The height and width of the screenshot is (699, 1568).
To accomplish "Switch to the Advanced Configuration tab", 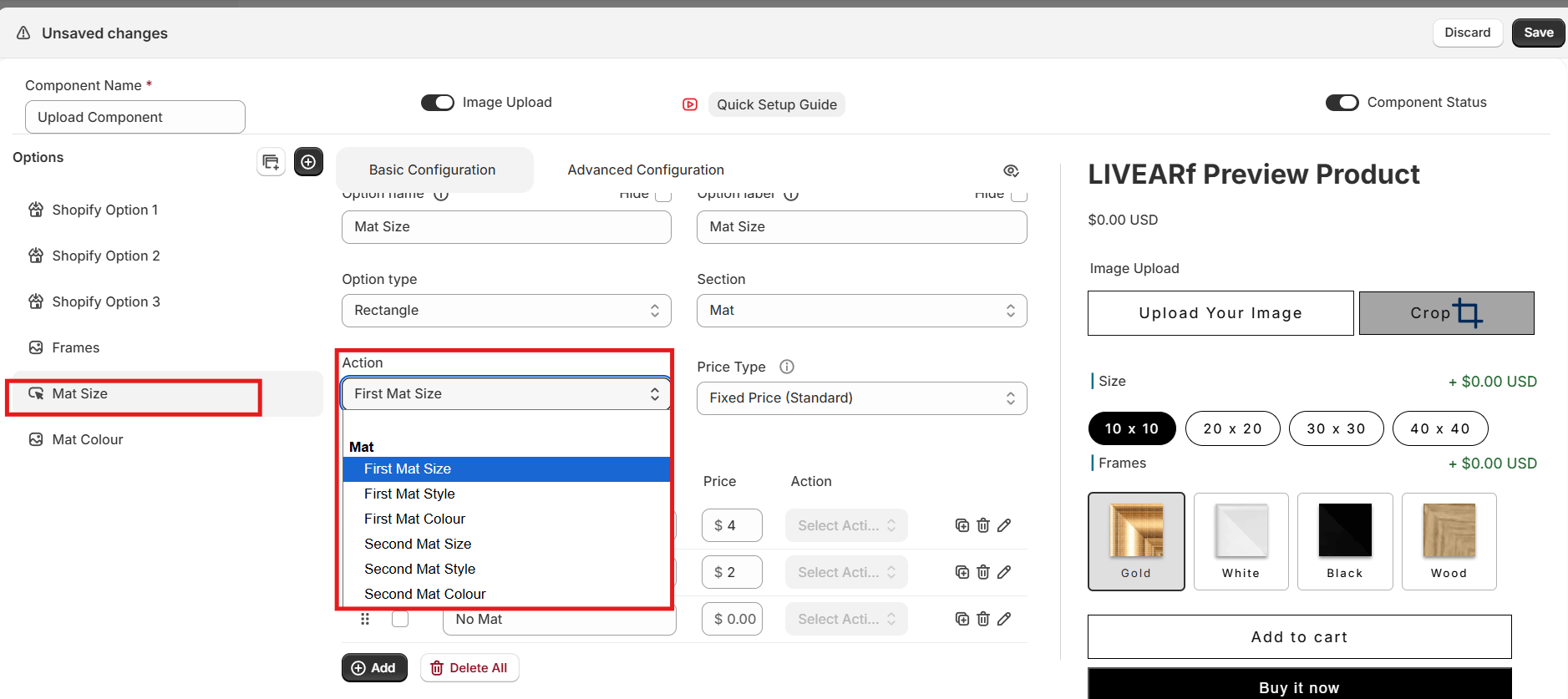I will click(x=646, y=170).
